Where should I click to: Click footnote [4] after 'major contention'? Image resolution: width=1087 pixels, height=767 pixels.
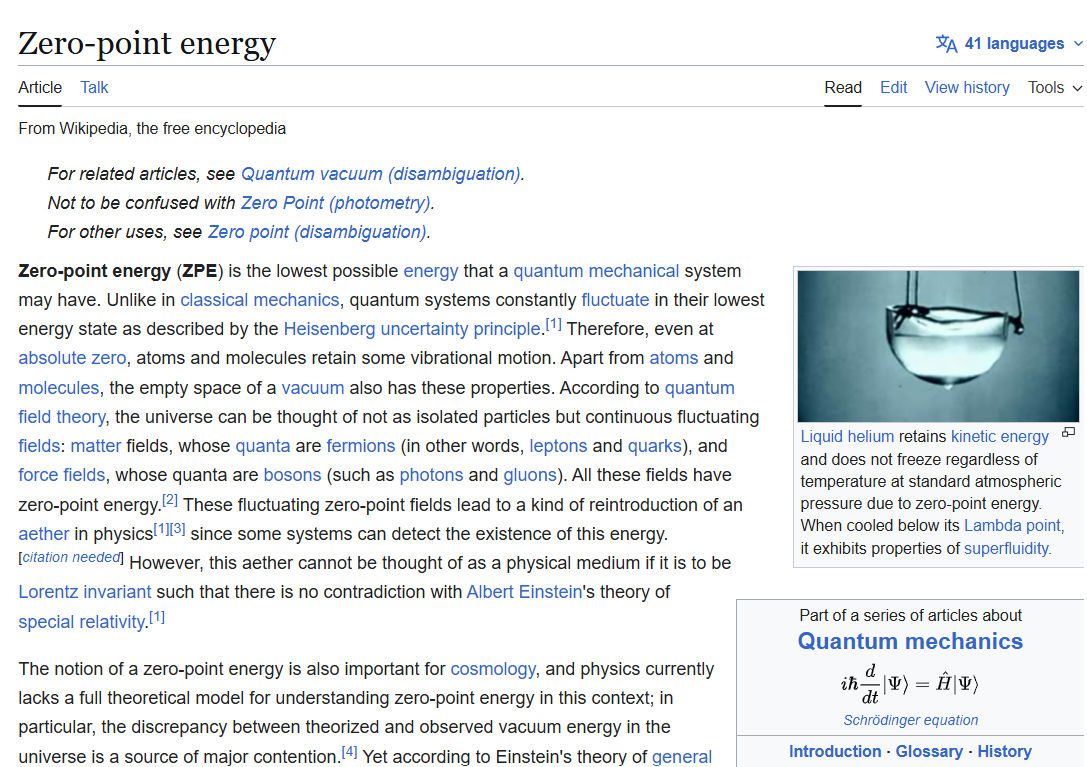[349, 752]
